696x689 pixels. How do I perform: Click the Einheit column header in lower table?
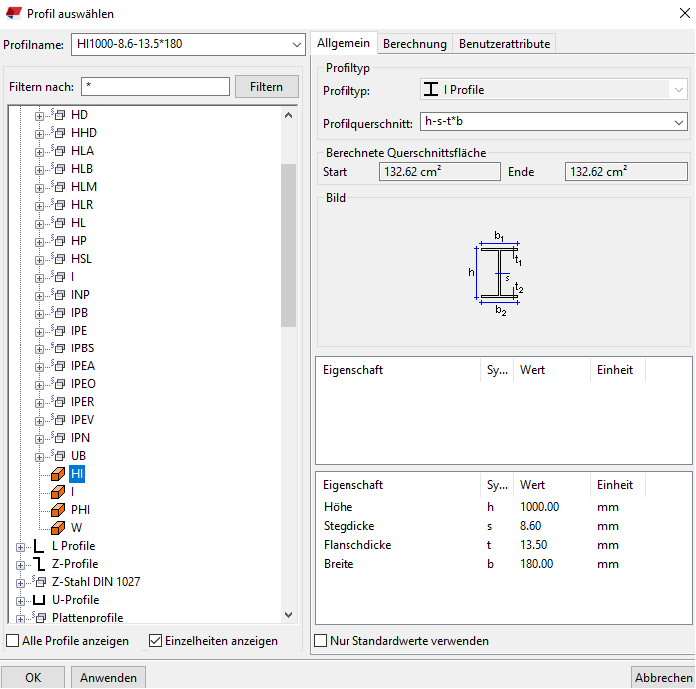click(618, 485)
